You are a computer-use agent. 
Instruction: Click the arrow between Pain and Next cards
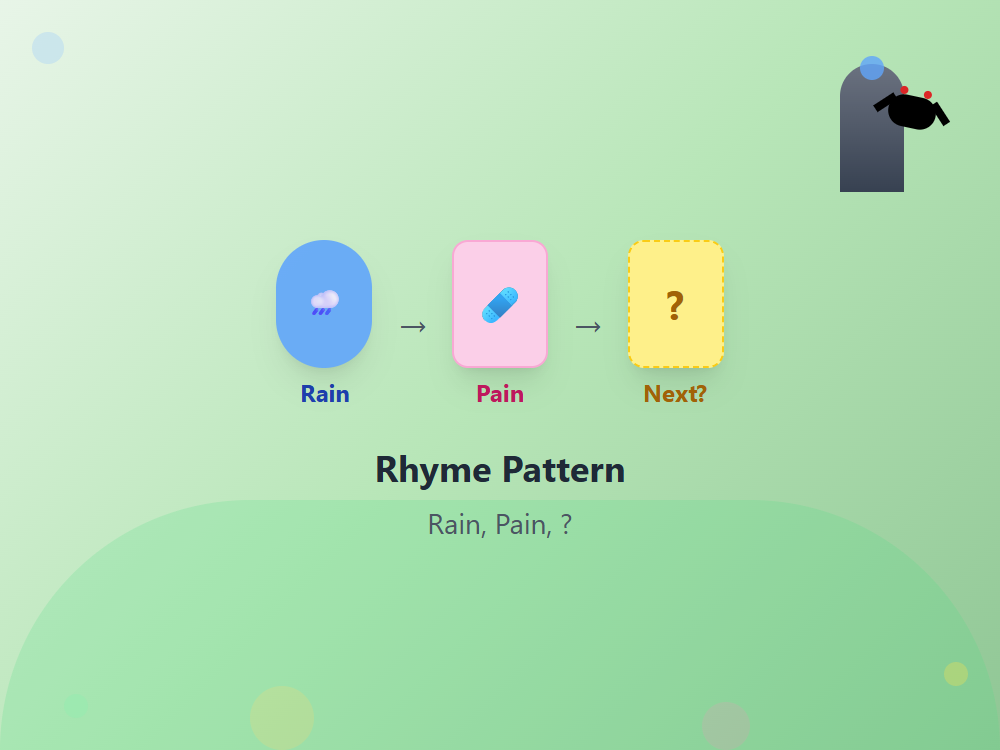[x=589, y=325]
